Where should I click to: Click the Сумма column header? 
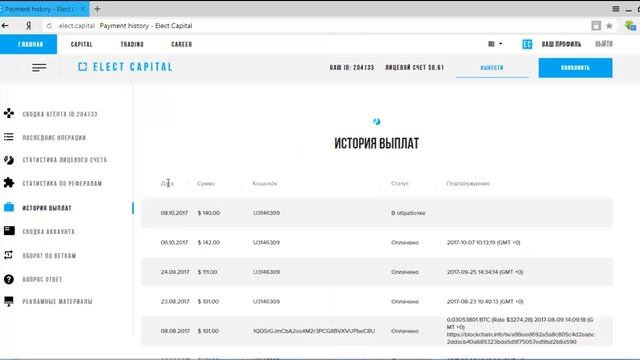[x=206, y=184]
